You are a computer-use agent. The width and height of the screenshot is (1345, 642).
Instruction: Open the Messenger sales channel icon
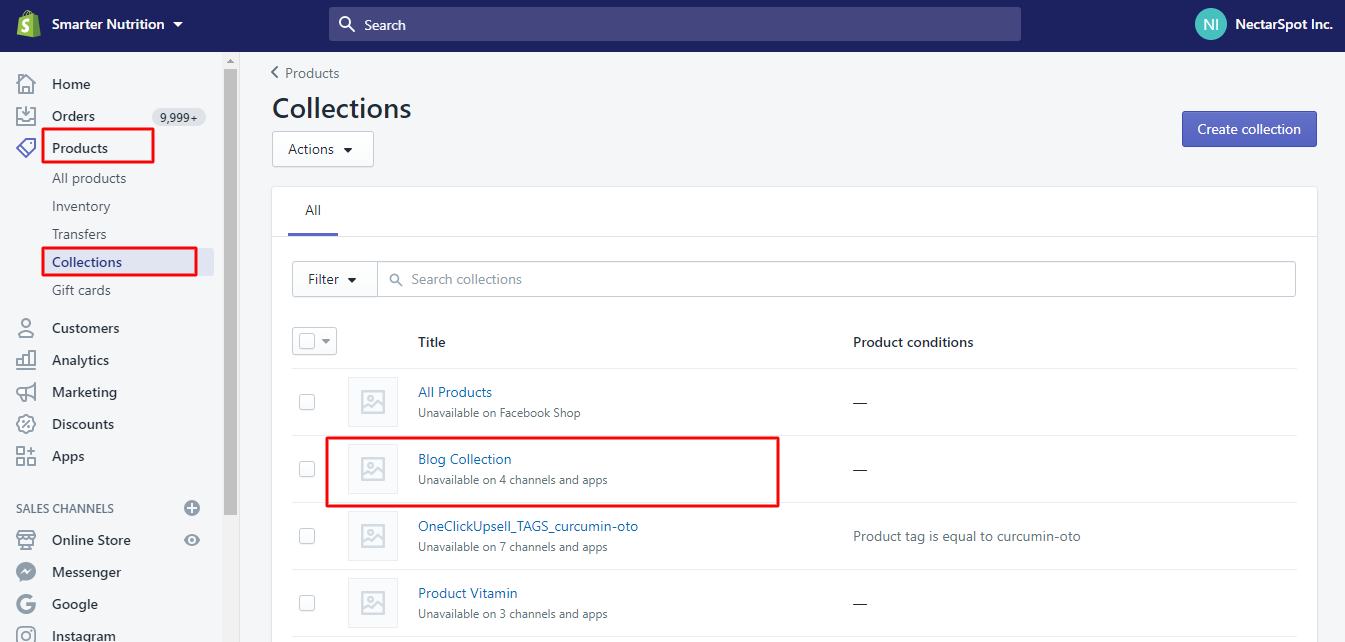pos(25,571)
